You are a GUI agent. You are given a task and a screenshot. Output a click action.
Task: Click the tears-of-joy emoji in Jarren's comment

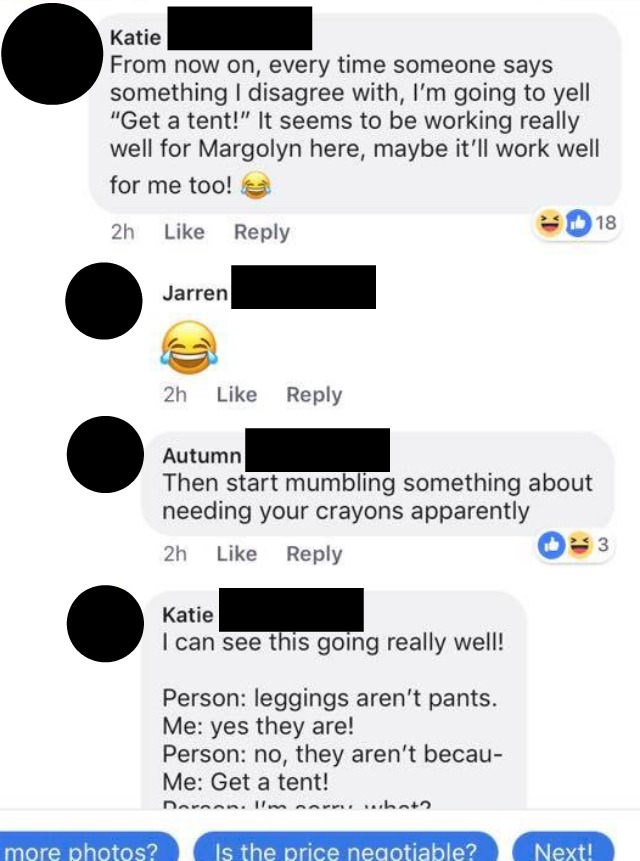[189, 348]
